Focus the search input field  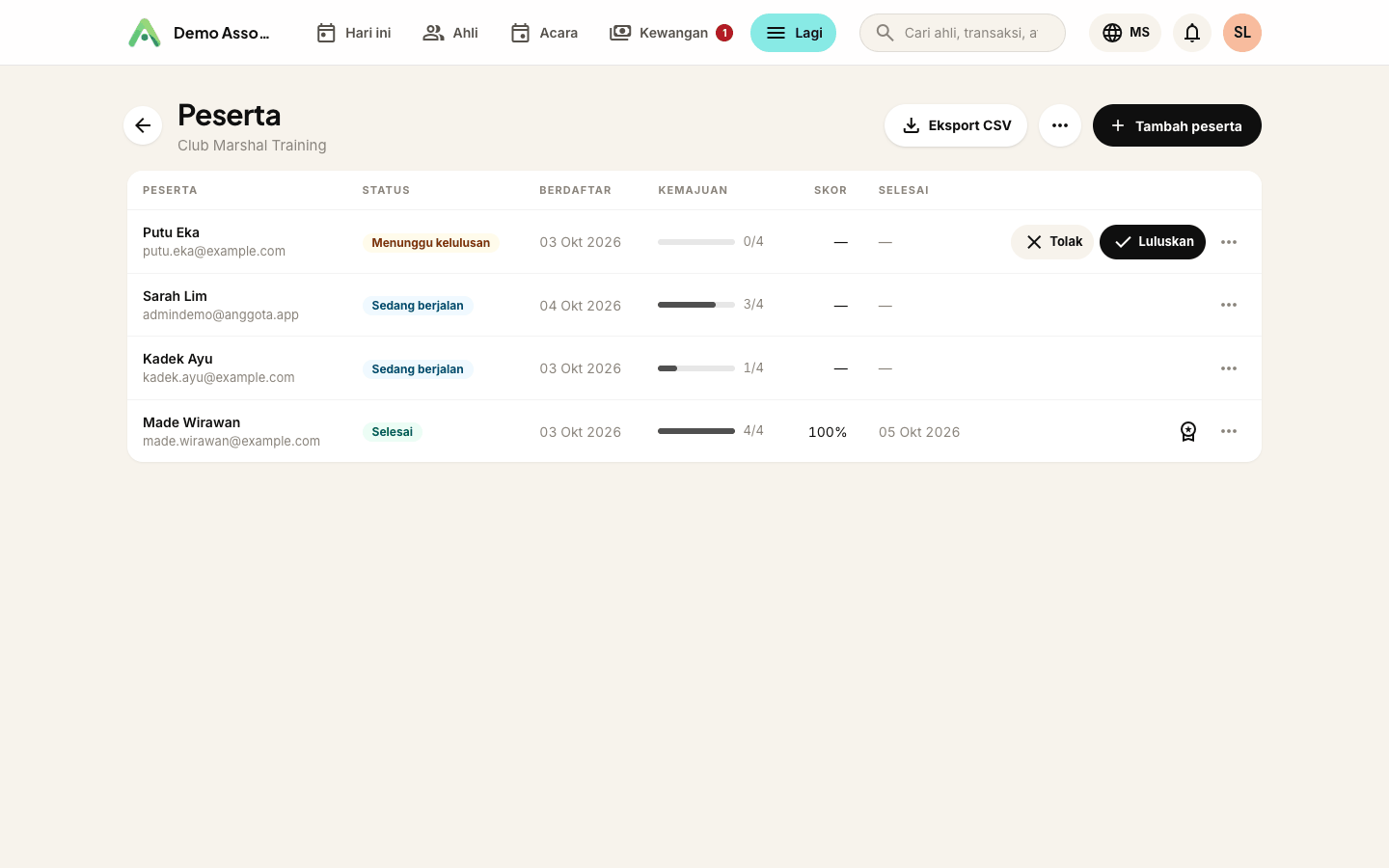click(963, 33)
